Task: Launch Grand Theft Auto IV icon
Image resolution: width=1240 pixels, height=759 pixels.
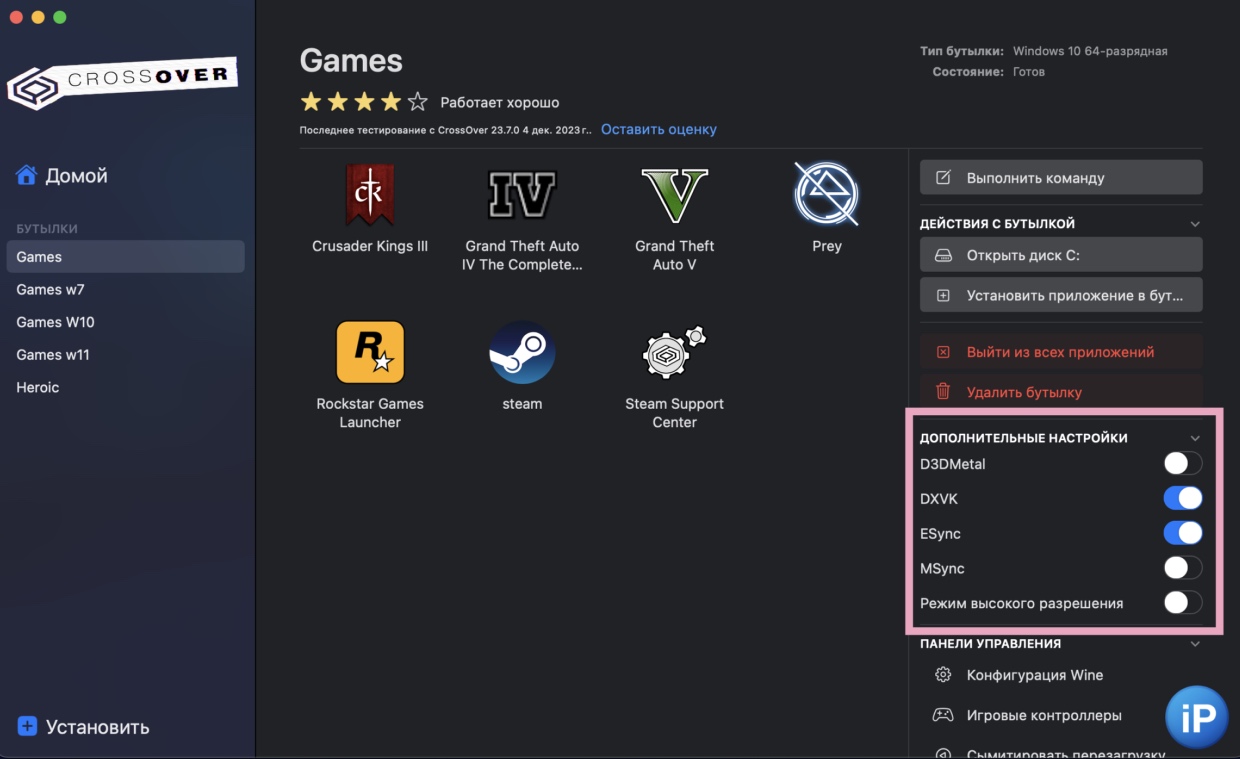Action: click(522, 195)
